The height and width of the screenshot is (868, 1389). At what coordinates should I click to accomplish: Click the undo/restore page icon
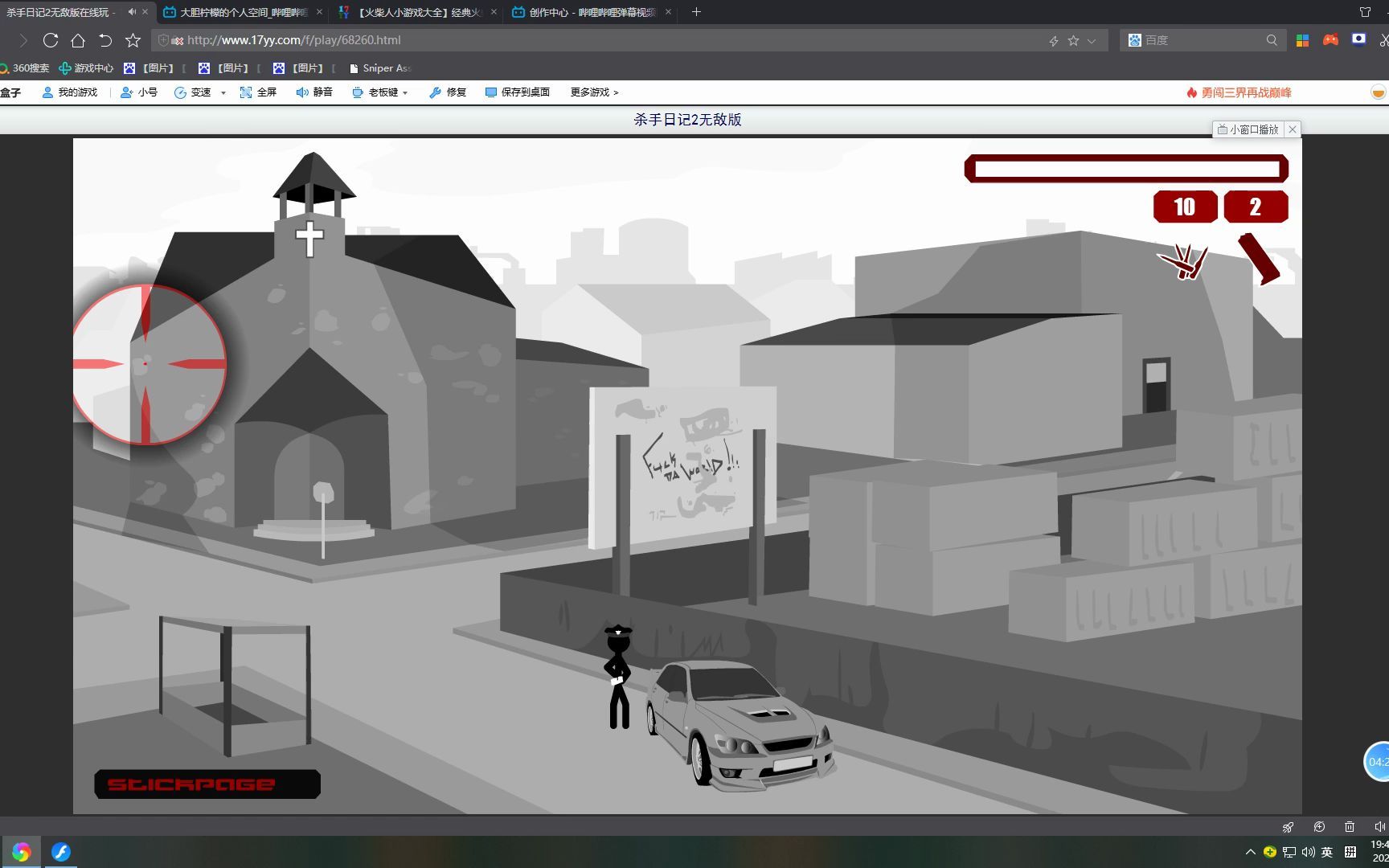point(105,40)
